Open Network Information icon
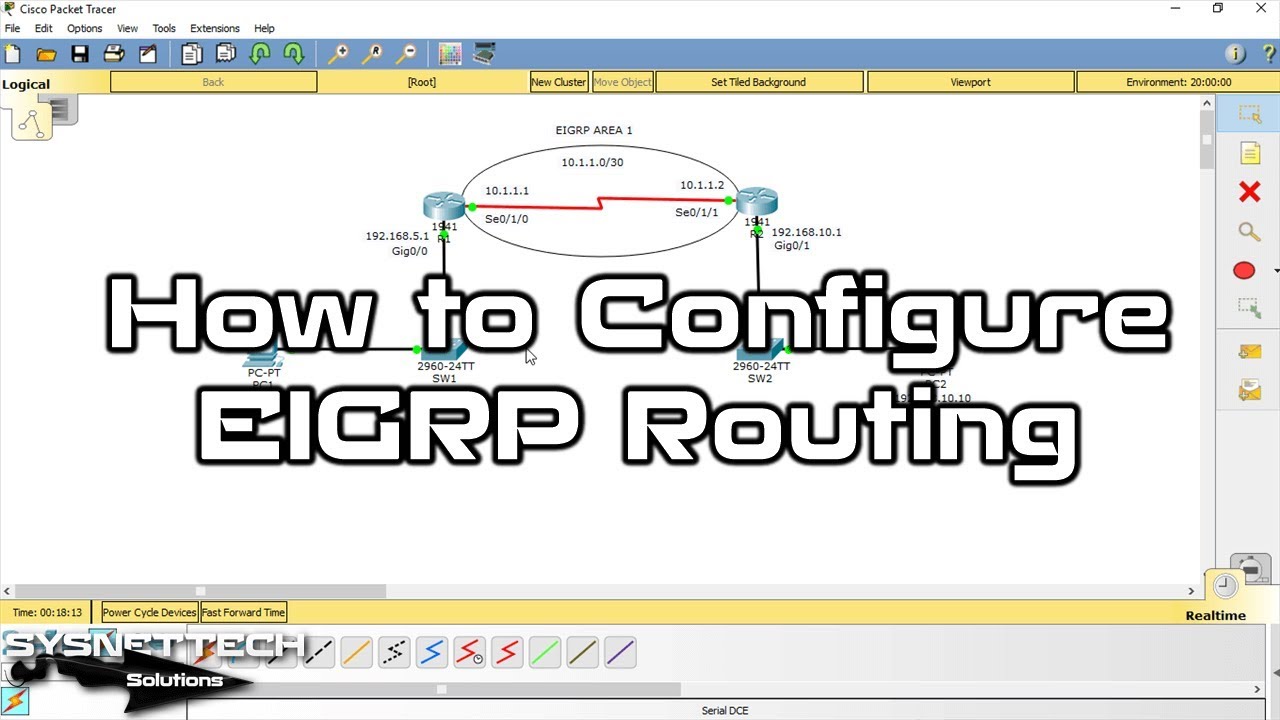The height and width of the screenshot is (720, 1280). (1235, 54)
